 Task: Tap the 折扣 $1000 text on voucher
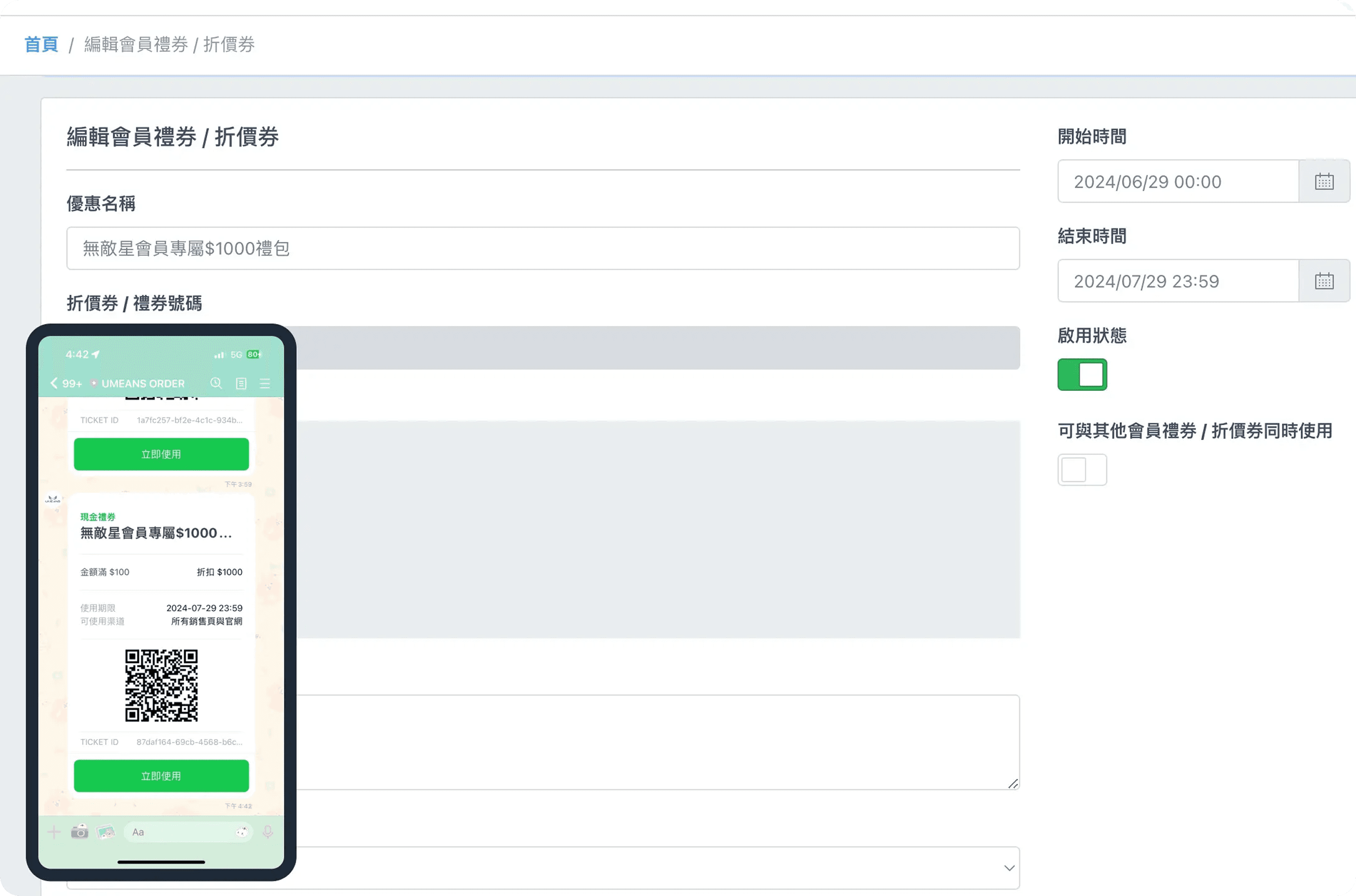[x=220, y=572]
